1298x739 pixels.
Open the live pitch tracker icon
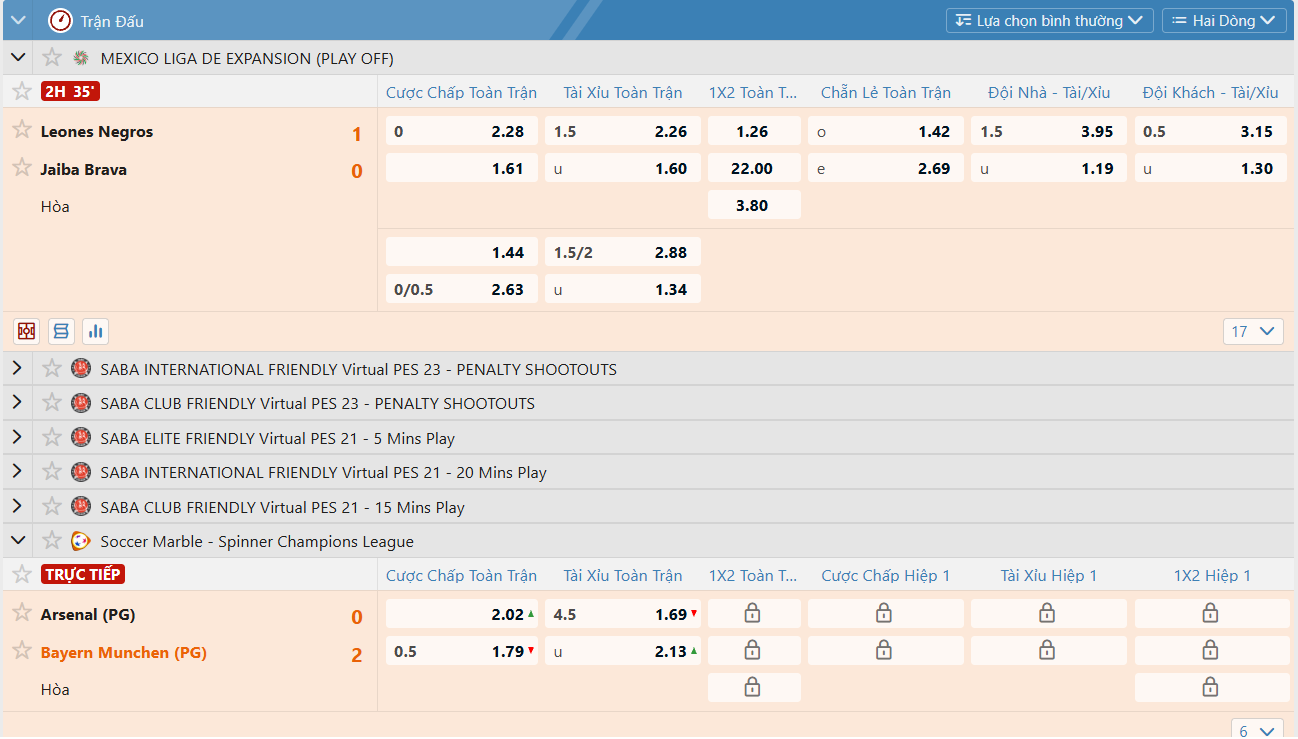[27, 331]
